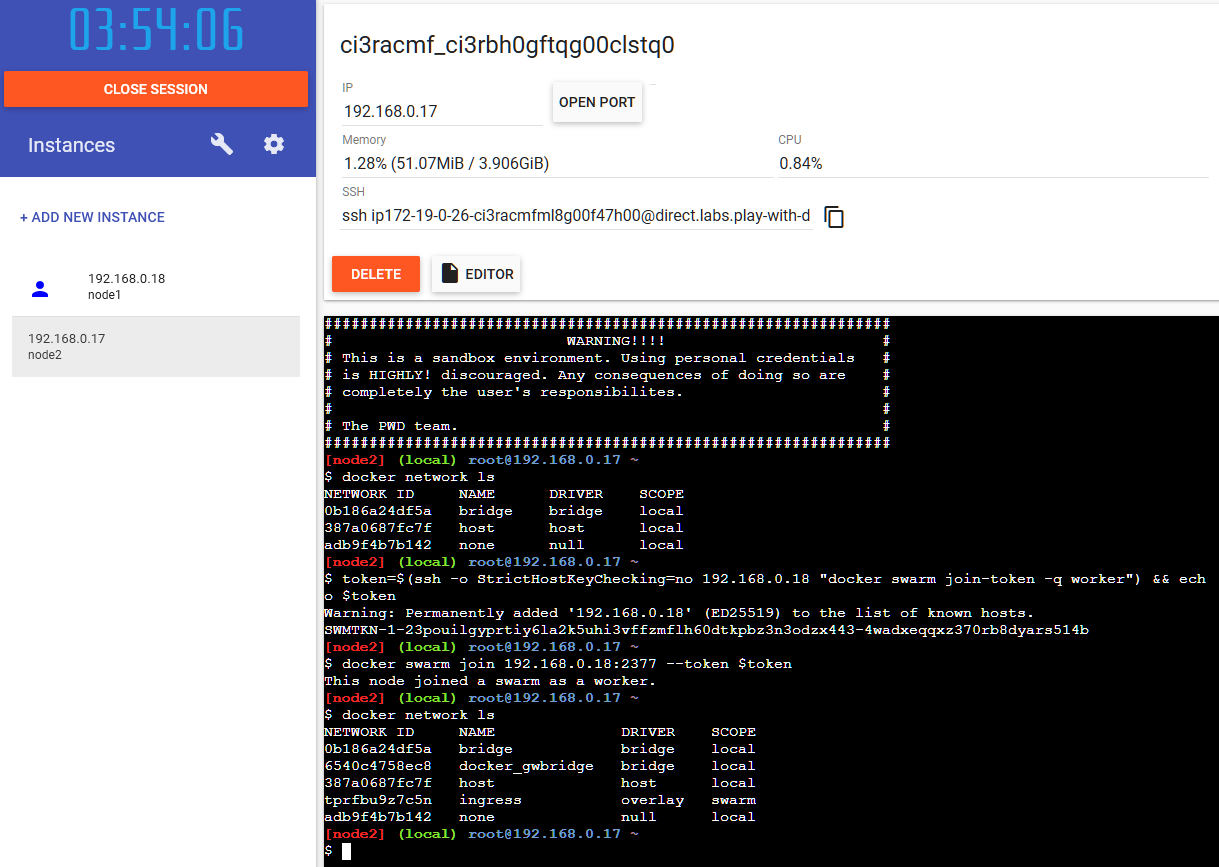Click the OPEN PORT button
This screenshot has height=867, width=1219.
(597, 102)
